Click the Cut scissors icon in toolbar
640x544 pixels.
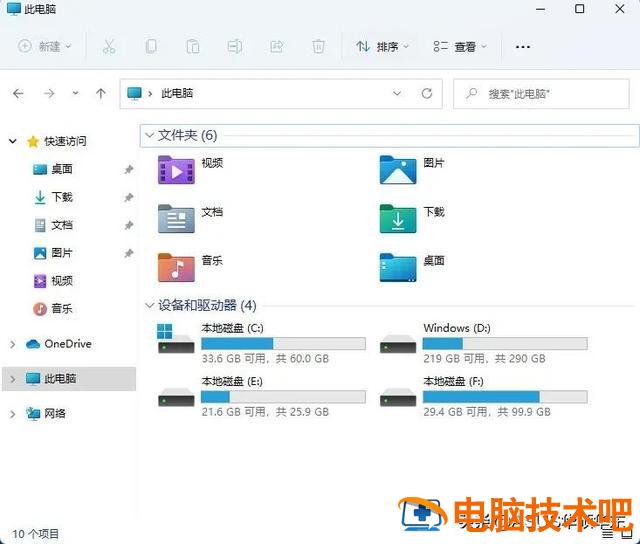pyautogui.click(x=109, y=47)
